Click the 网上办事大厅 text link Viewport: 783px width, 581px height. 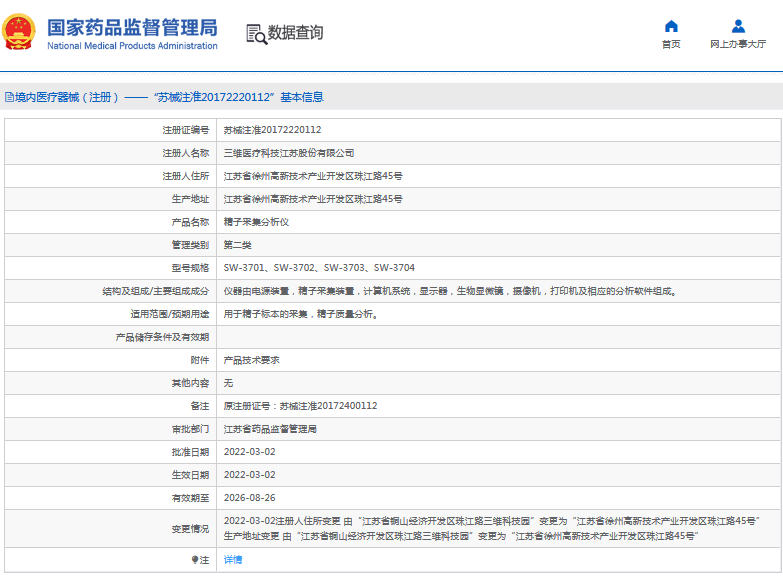click(x=738, y=44)
